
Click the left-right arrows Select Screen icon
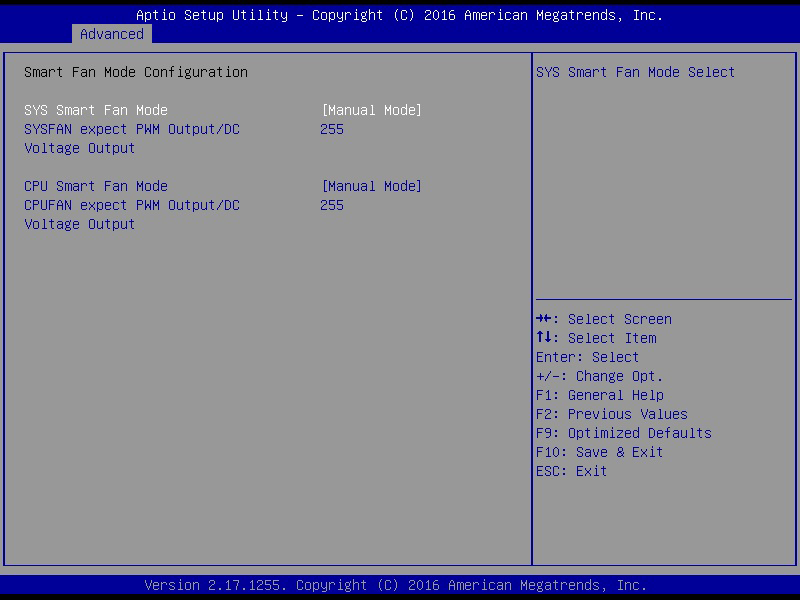pos(543,319)
